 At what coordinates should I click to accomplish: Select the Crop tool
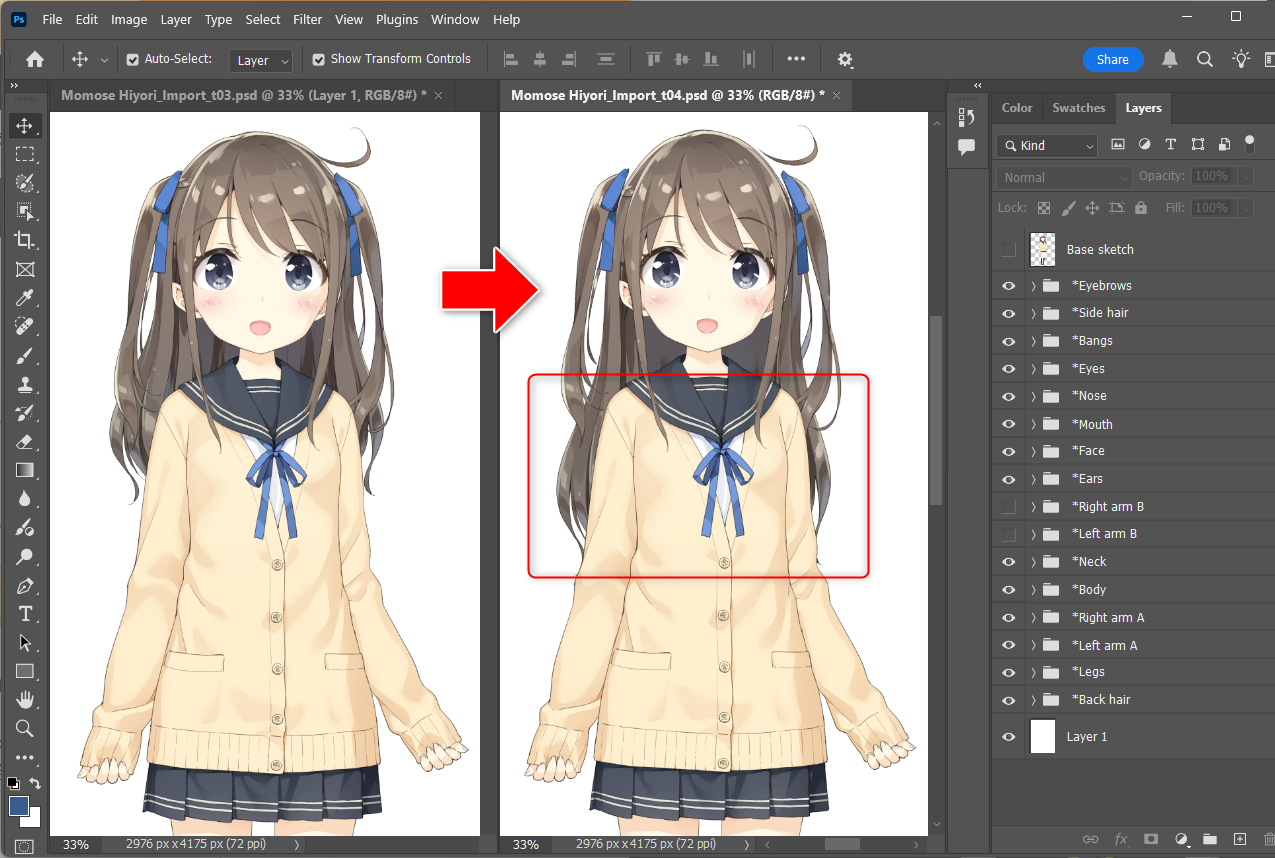[x=24, y=240]
